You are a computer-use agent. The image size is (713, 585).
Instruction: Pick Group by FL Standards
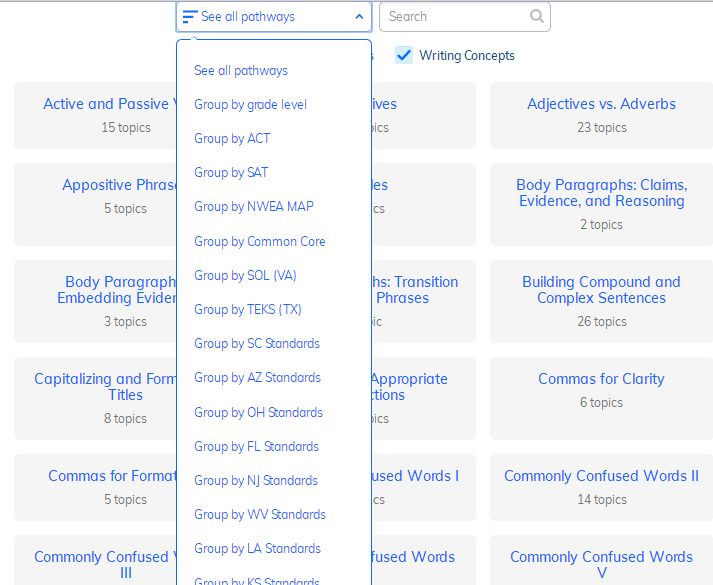[x=256, y=447]
